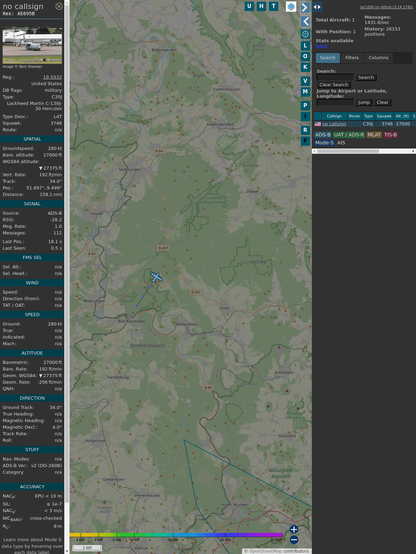
Task: Click the T button on map toolbar
Action: pyautogui.click(x=273, y=6)
